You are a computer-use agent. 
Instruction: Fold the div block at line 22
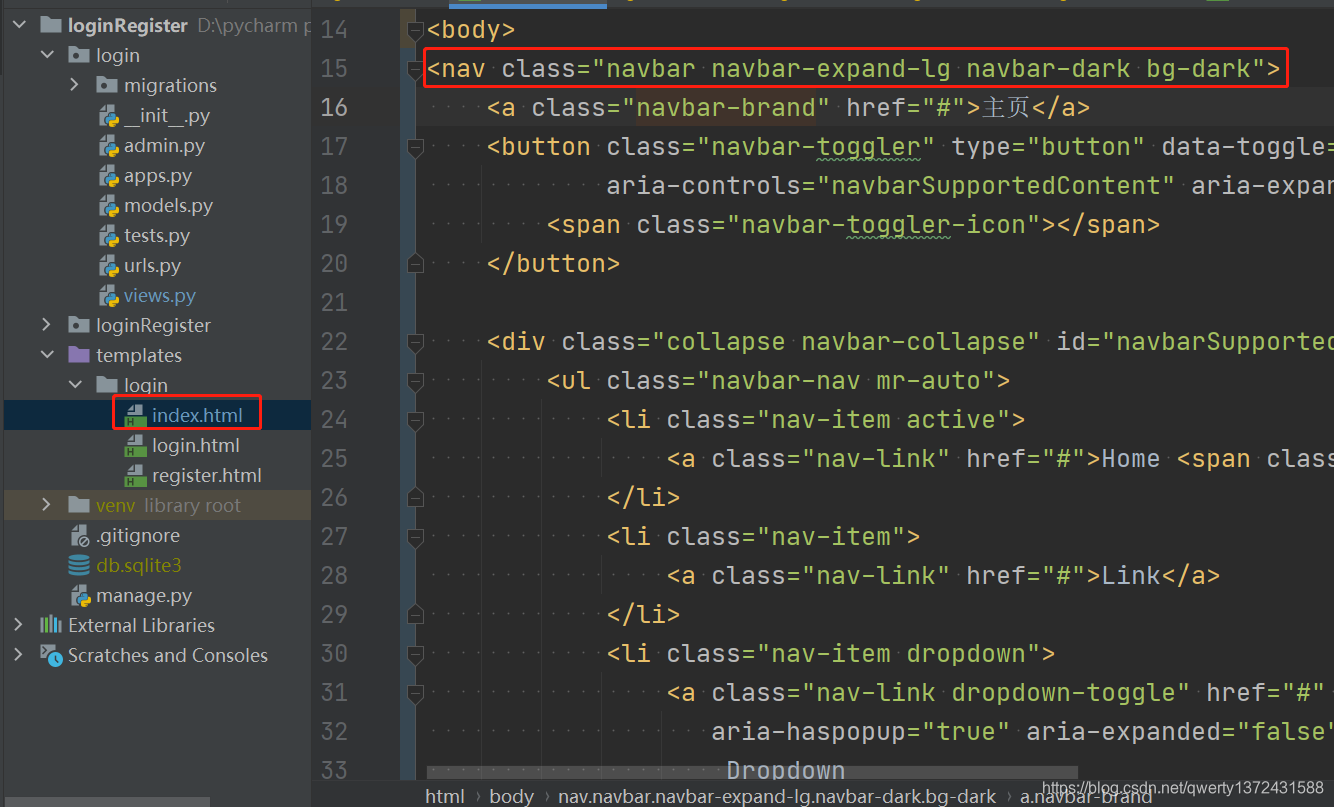pos(415,342)
